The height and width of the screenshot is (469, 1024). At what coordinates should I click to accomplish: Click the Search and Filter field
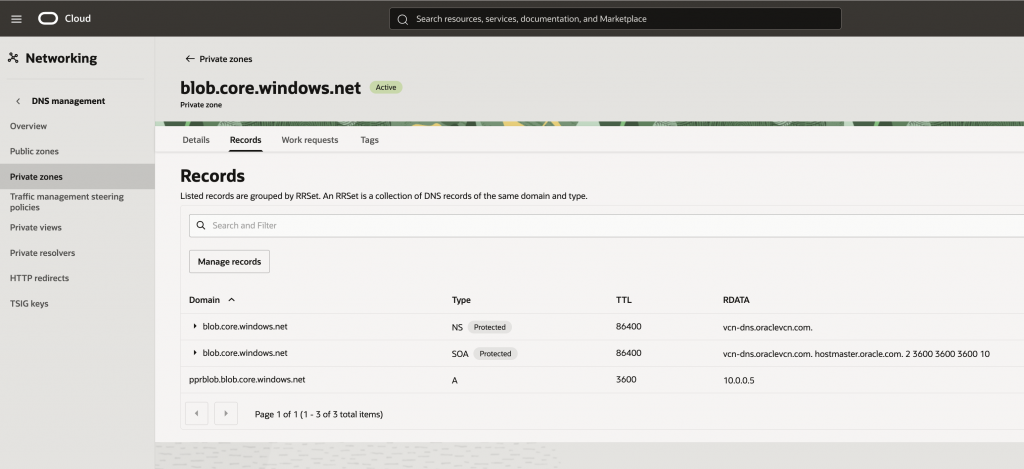coord(600,226)
